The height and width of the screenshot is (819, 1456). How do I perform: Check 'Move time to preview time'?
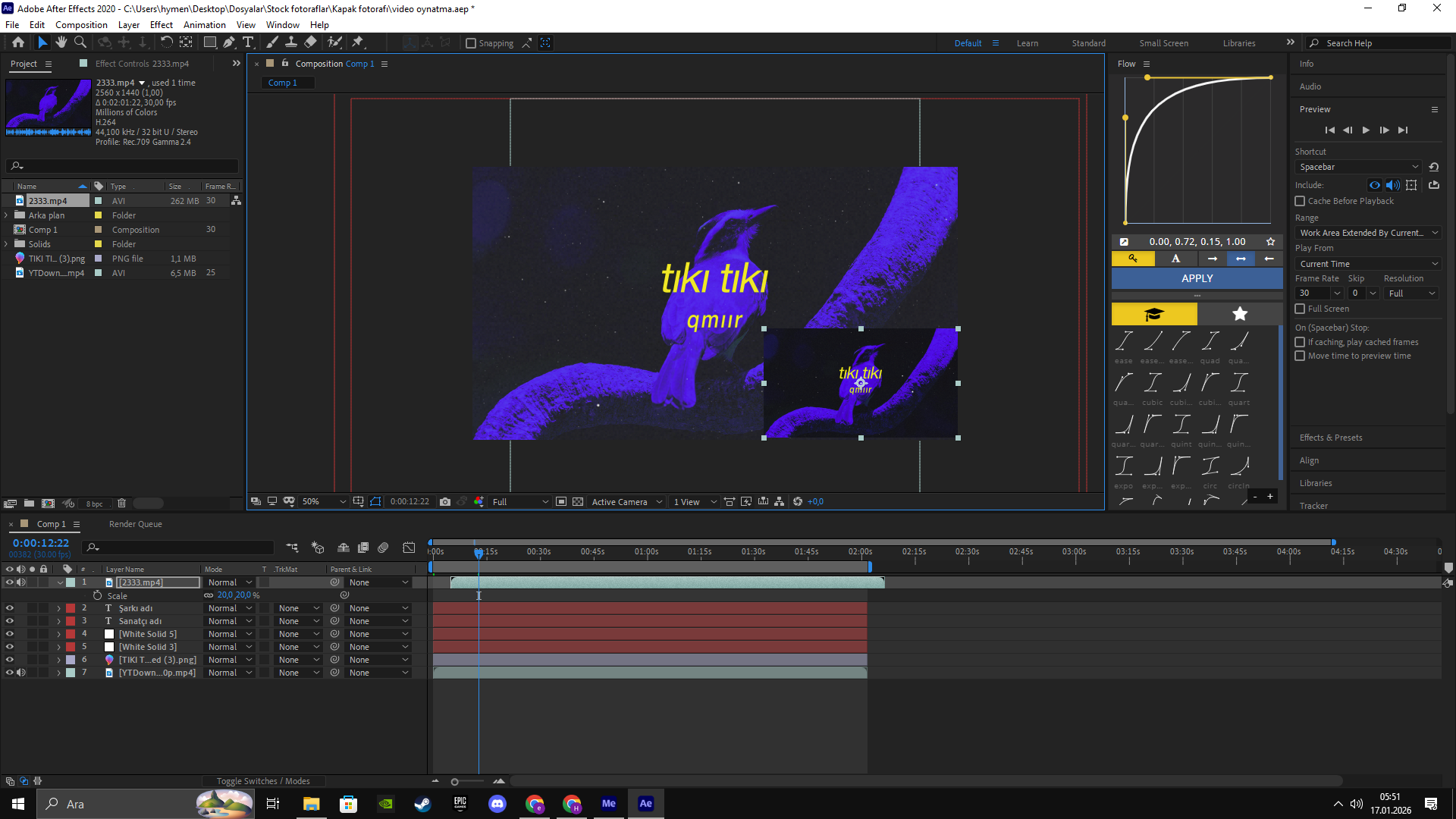(x=1300, y=356)
